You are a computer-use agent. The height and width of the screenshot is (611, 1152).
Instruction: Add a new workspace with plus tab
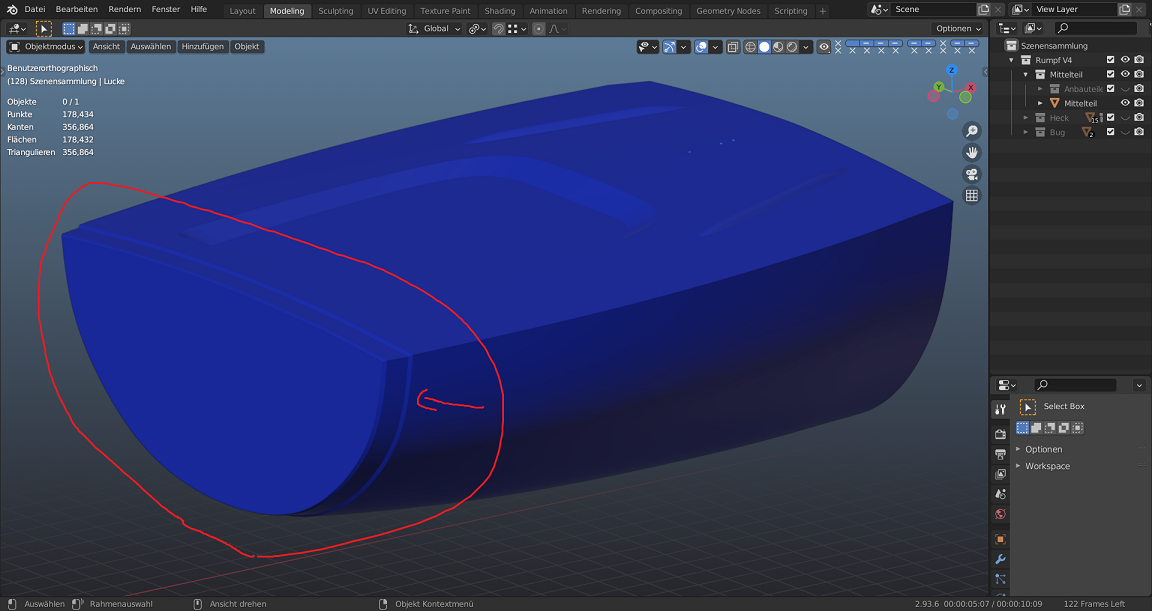pyautogui.click(x=822, y=11)
